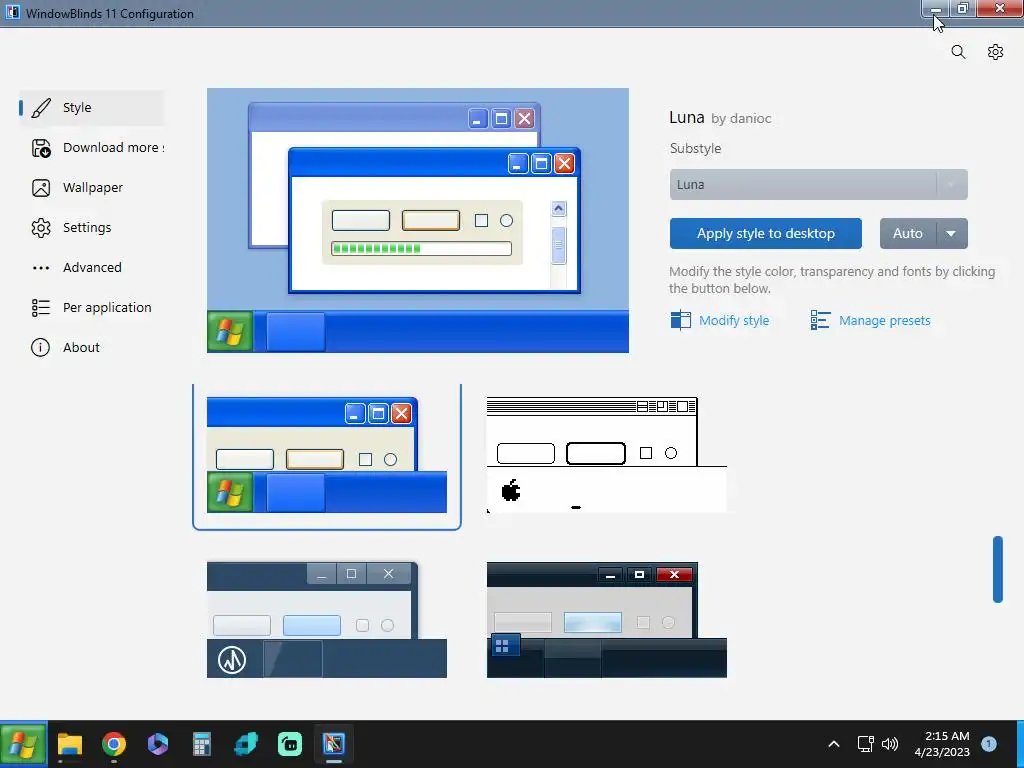The height and width of the screenshot is (768, 1024).
Task: Click the Manage presets link
Action: click(x=884, y=321)
